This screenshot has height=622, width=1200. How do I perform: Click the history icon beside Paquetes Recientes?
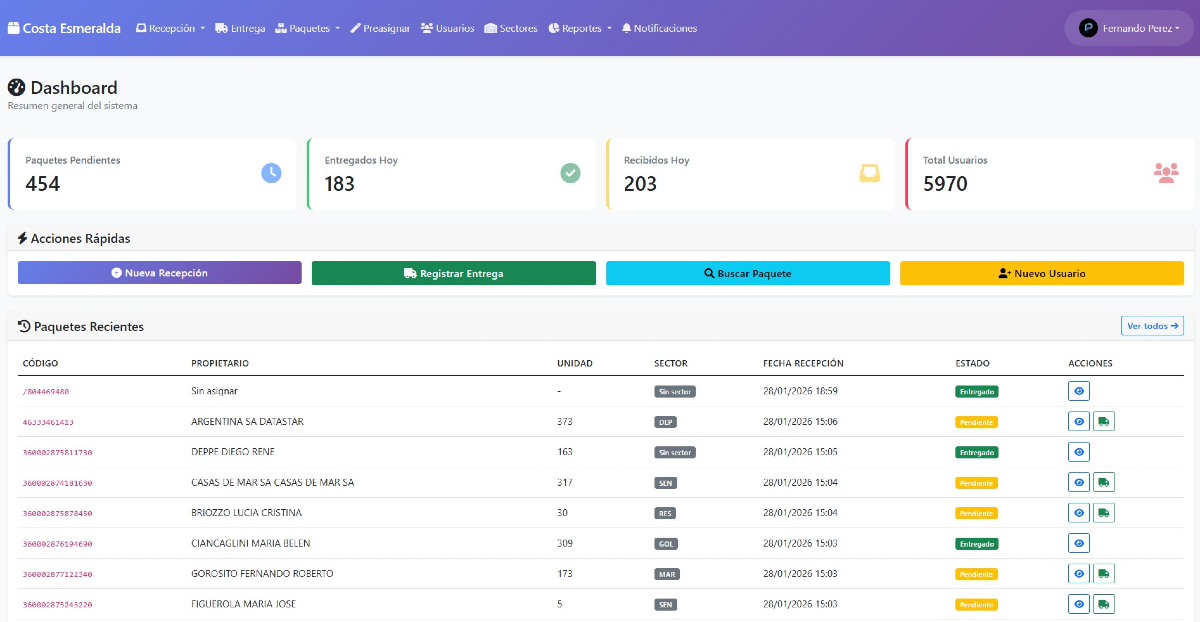click(24, 326)
